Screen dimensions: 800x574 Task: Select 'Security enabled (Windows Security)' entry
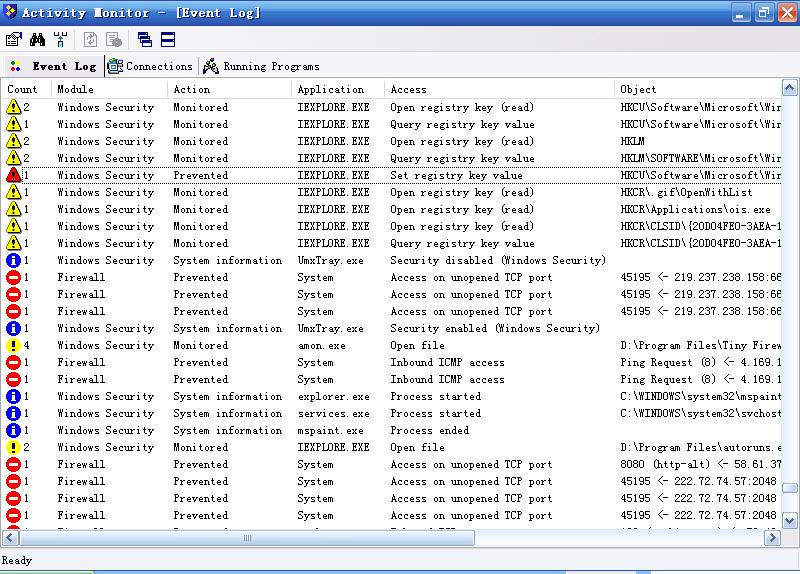coord(495,329)
